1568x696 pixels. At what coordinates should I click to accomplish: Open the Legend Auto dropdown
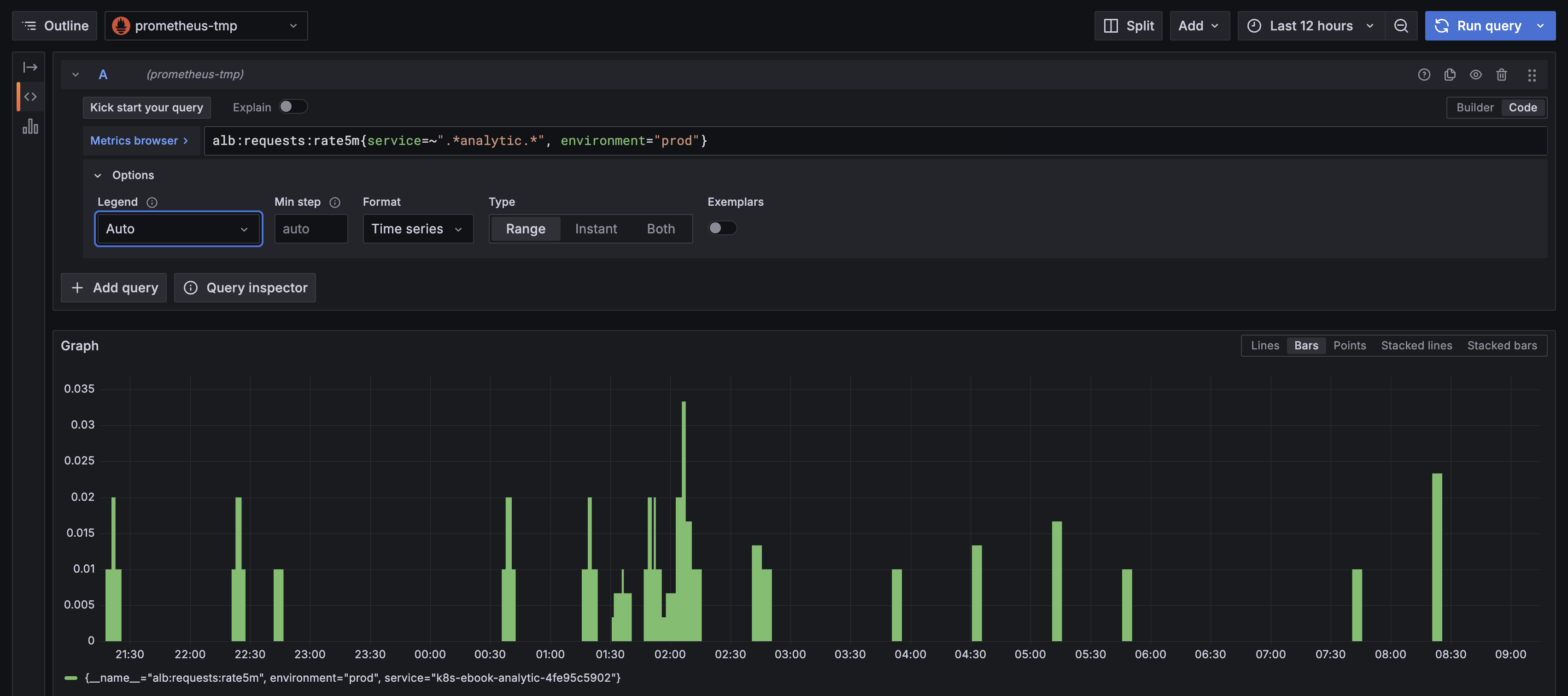pos(178,229)
